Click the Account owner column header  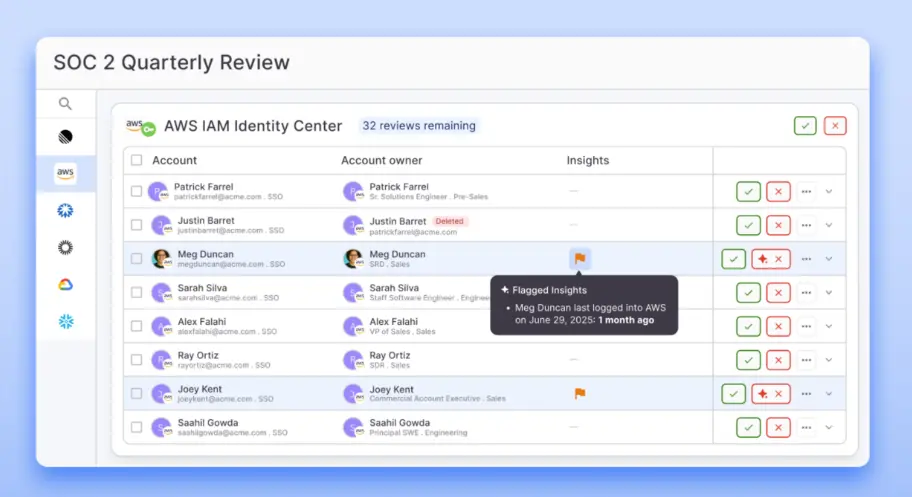(381, 160)
